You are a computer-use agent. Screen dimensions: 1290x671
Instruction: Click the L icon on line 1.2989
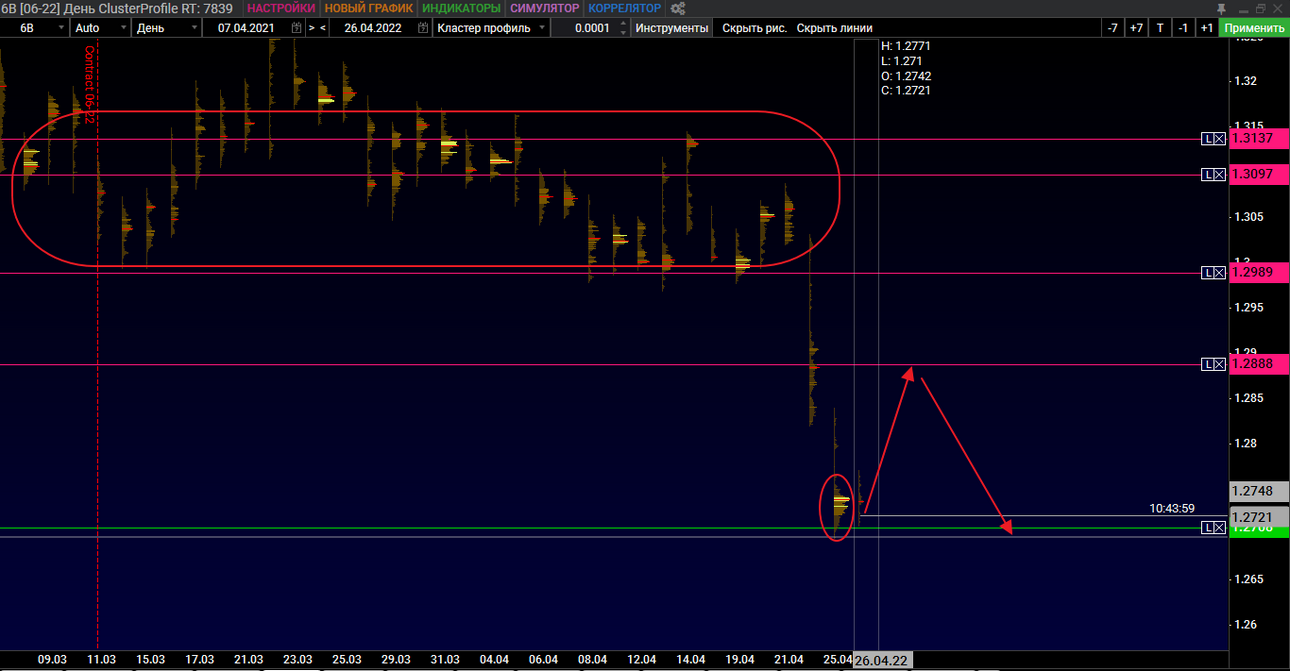coord(1207,273)
